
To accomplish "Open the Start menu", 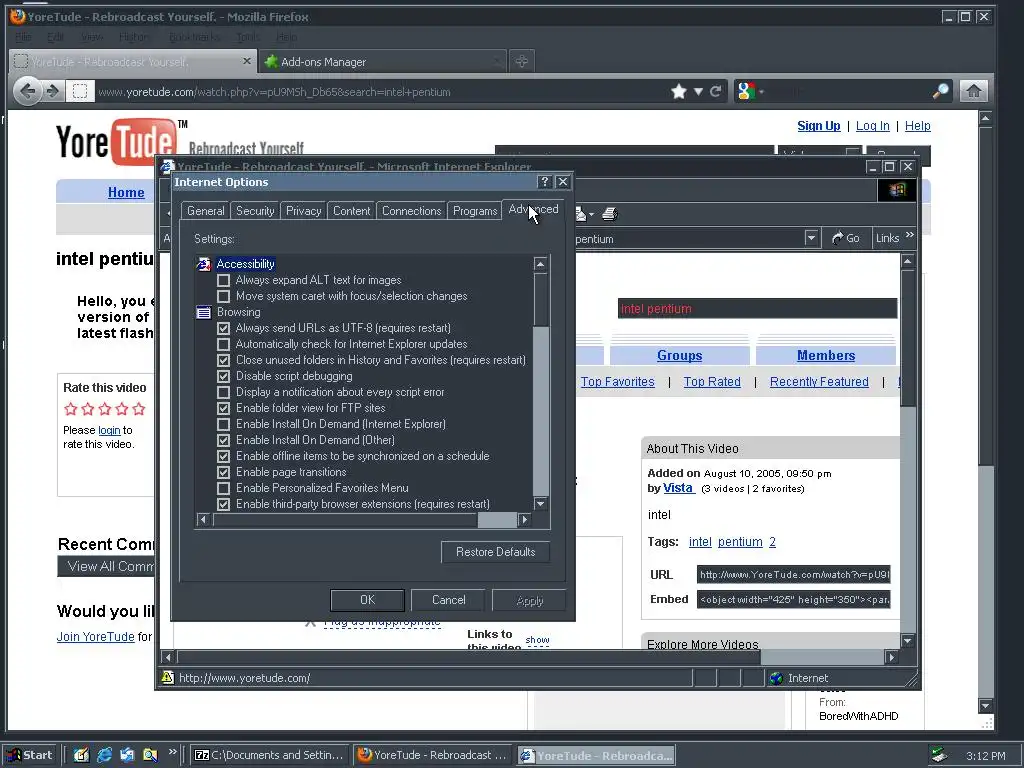I will [x=31, y=755].
